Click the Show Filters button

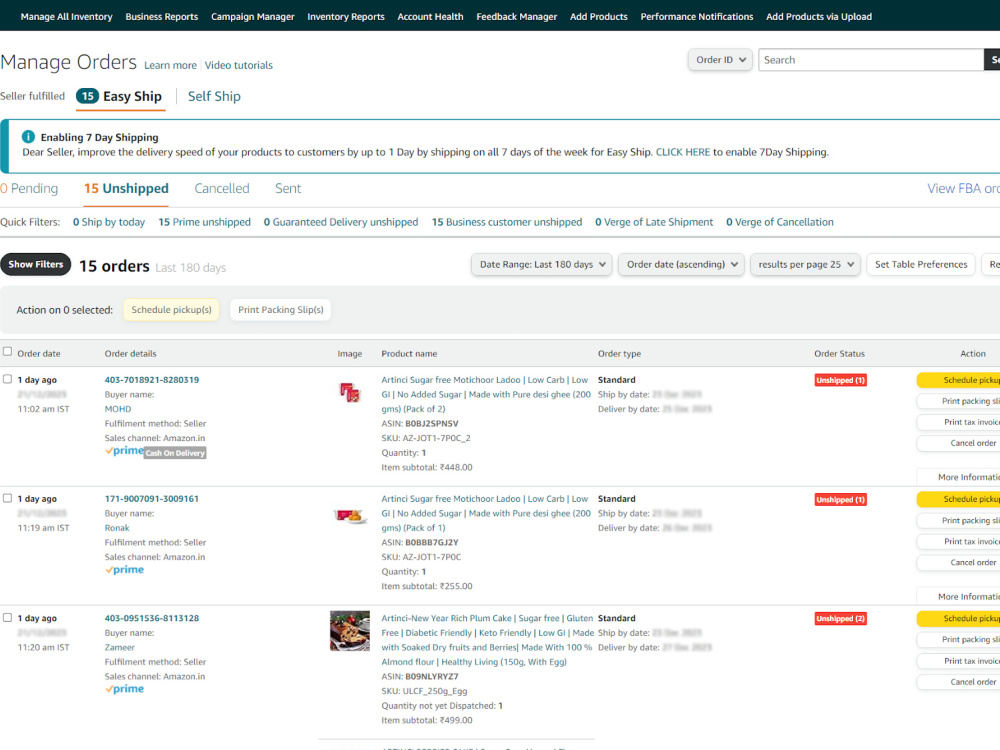pyautogui.click(x=36, y=264)
